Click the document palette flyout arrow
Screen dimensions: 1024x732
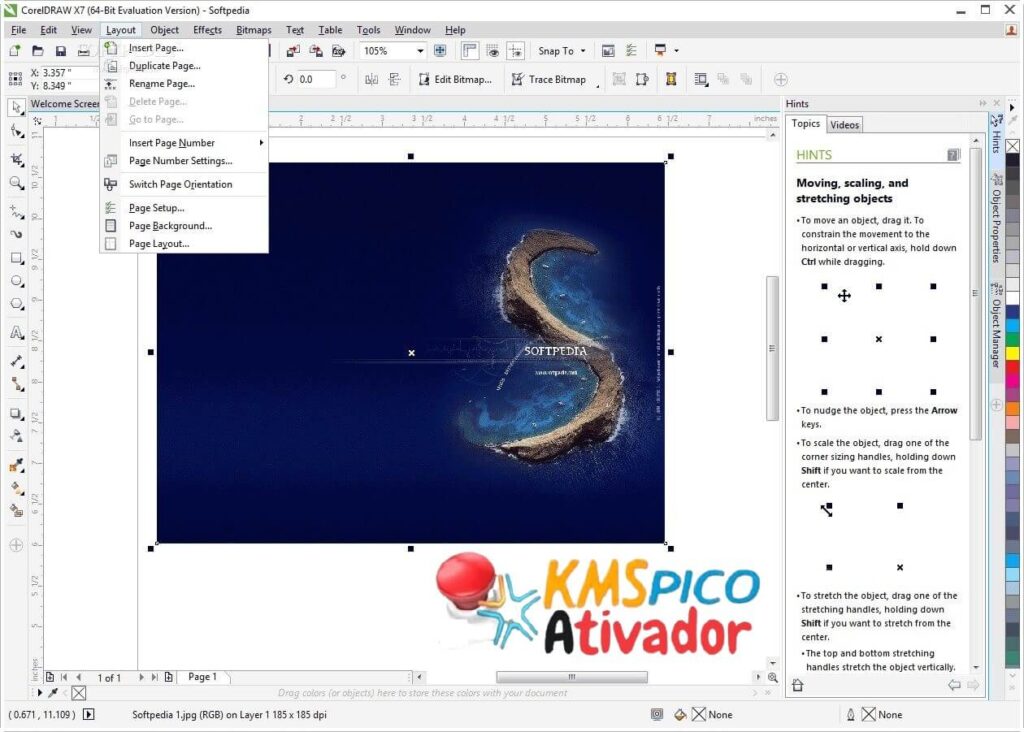[40, 693]
